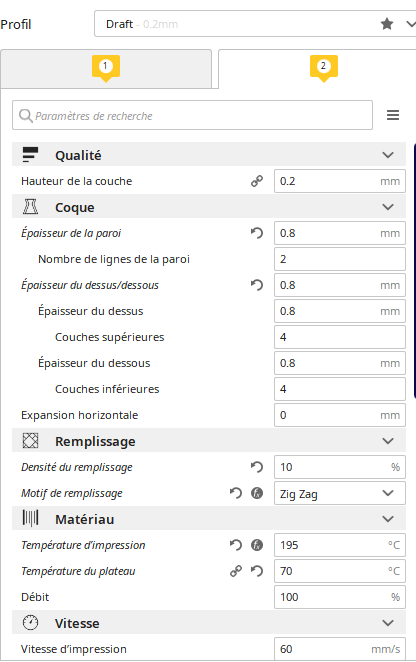Reset Température du plateau value
Viewport: 416px width, 662px height.
click(x=257, y=571)
